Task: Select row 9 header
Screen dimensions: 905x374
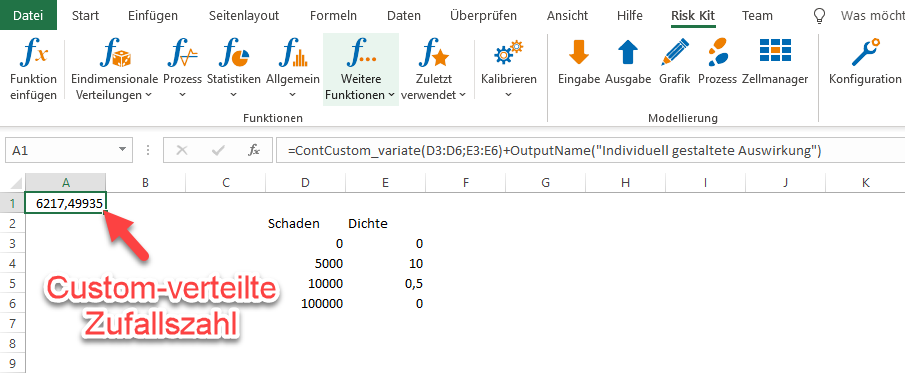Action: coord(12,364)
